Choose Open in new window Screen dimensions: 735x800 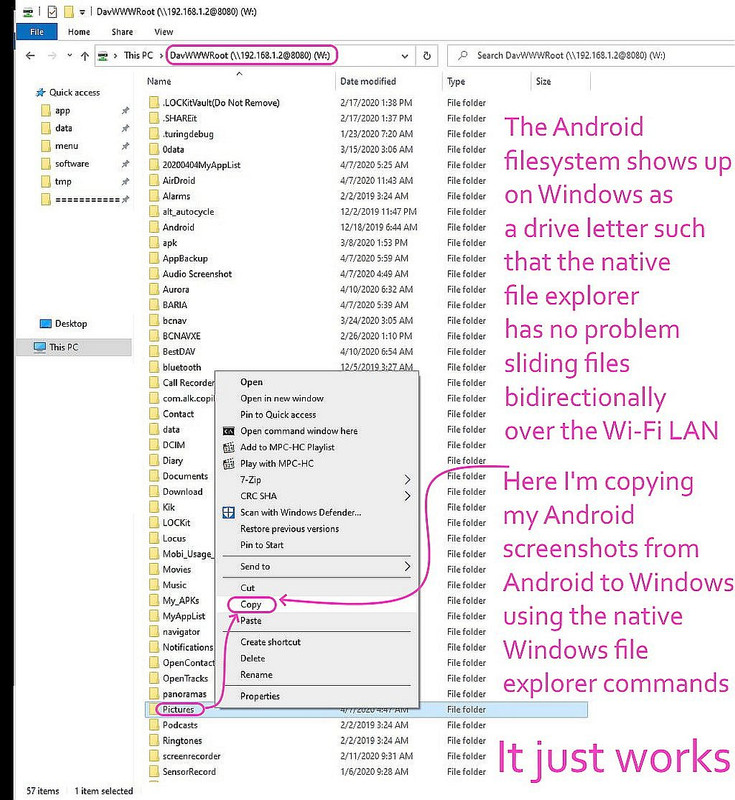coord(282,398)
